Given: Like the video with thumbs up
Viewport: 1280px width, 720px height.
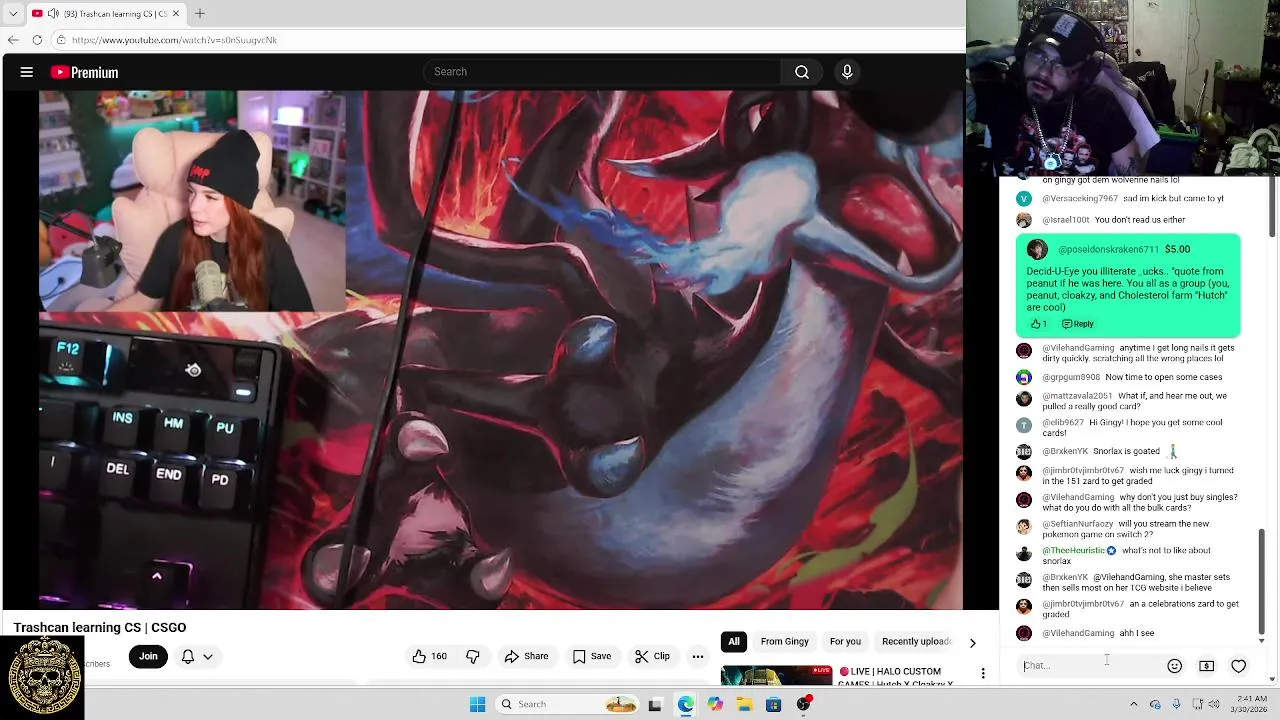Looking at the screenshot, I should pos(429,656).
